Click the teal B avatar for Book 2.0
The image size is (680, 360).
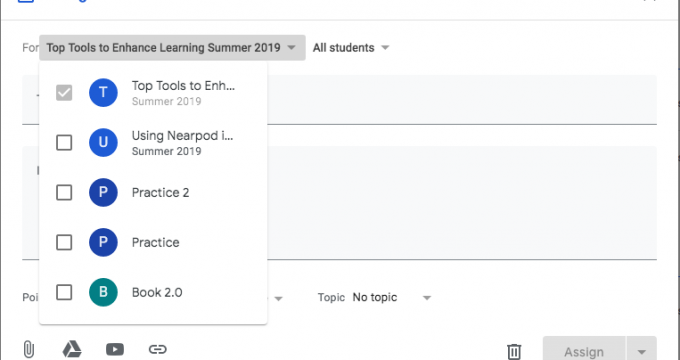[x=103, y=292]
